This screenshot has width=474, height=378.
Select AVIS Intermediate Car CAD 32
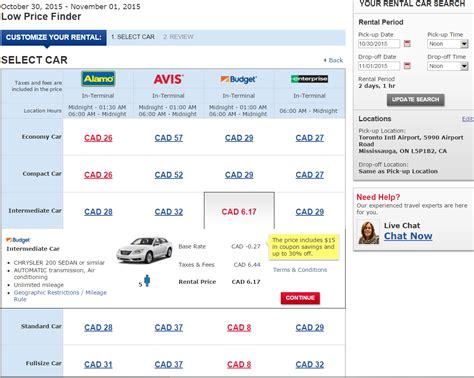click(169, 212)
